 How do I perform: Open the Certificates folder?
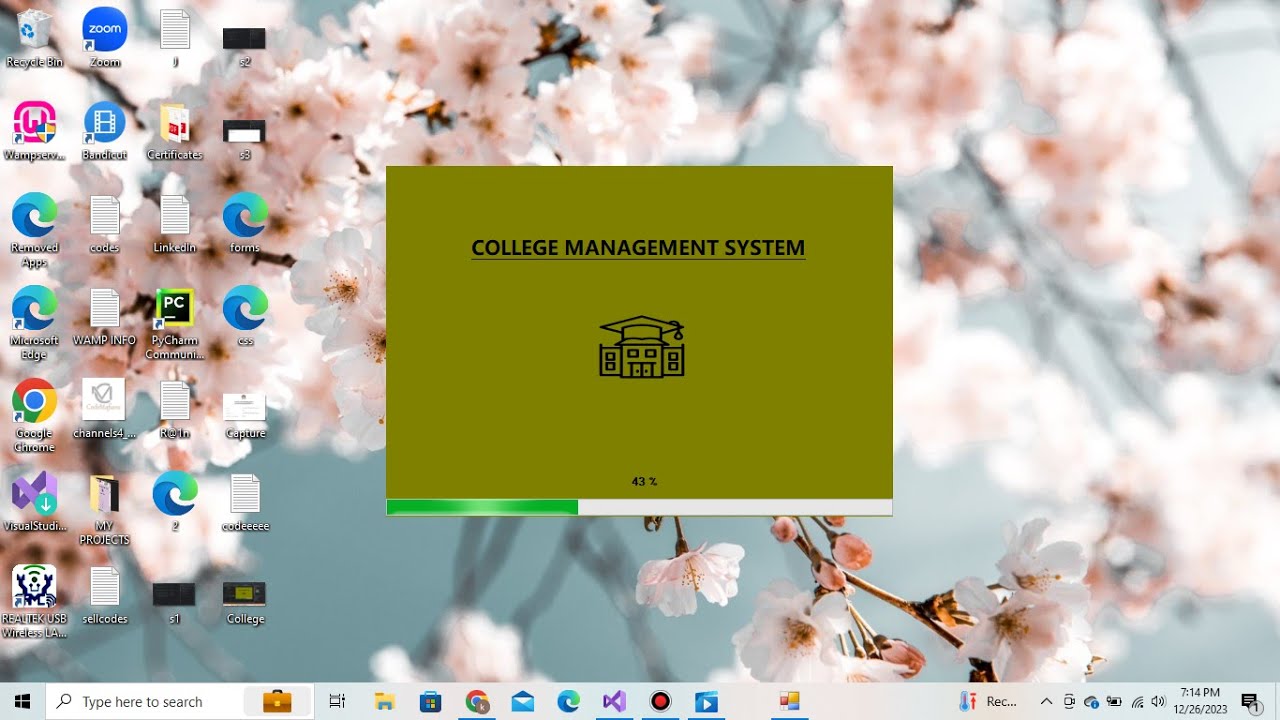tap(175, 131)
